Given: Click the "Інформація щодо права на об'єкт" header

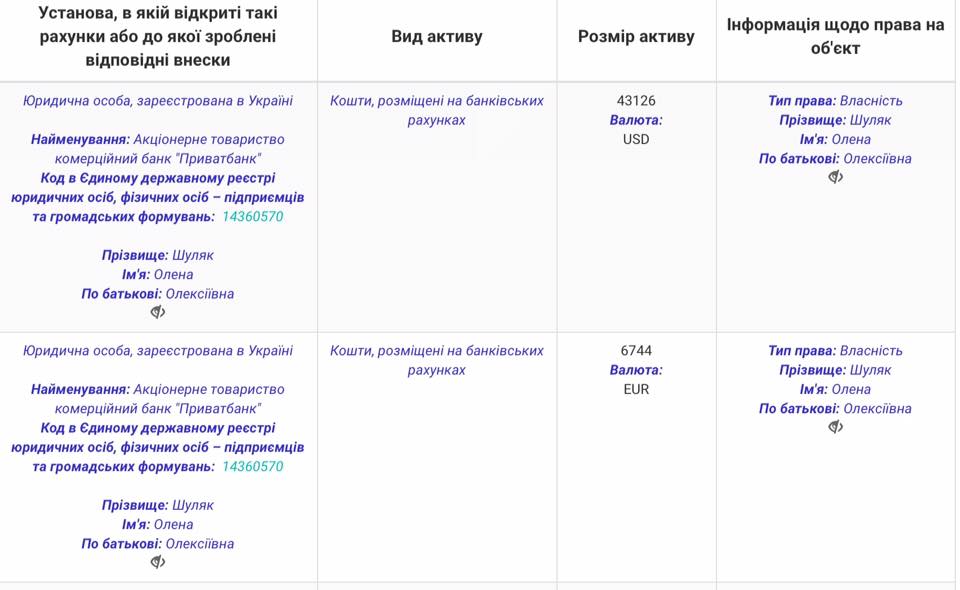Looking at the screenshot, I should click(835, 37).
